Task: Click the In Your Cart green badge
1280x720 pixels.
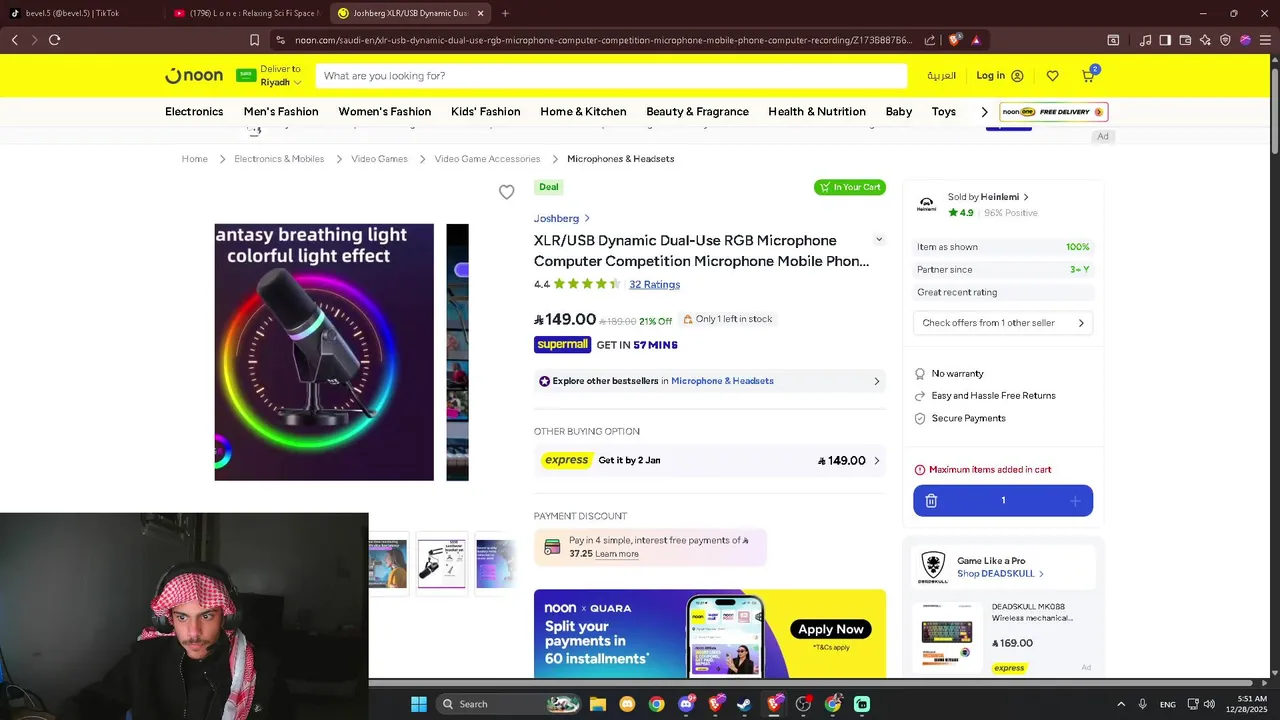Action: coord(850,187)
